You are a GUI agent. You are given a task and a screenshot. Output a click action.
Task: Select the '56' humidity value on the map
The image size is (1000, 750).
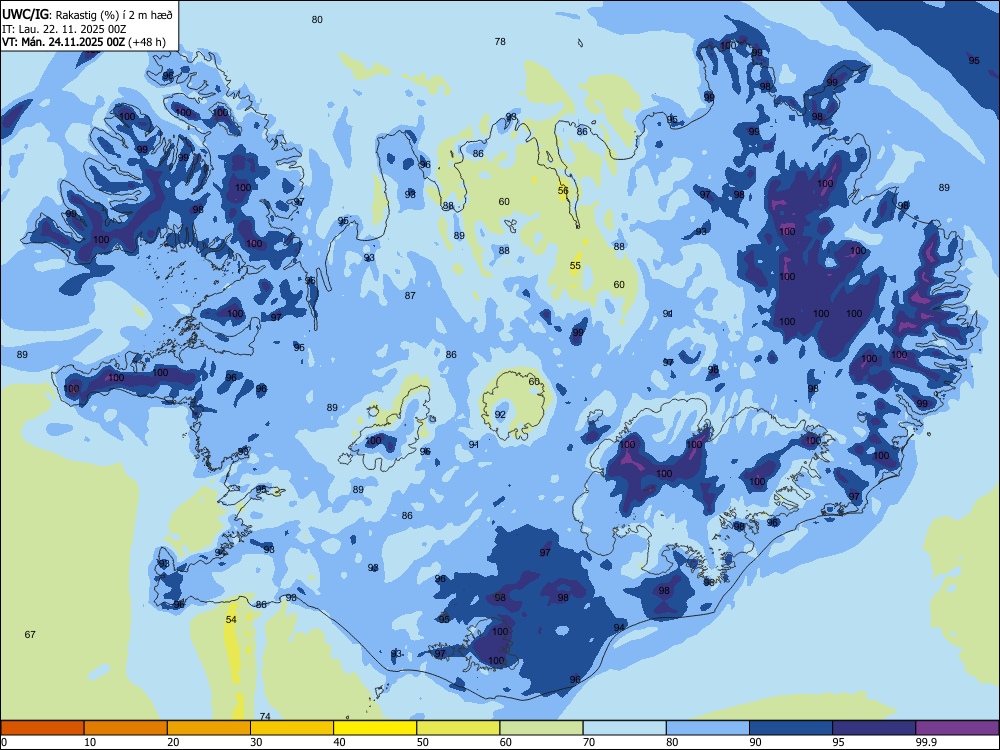click(x=563, y=190)
